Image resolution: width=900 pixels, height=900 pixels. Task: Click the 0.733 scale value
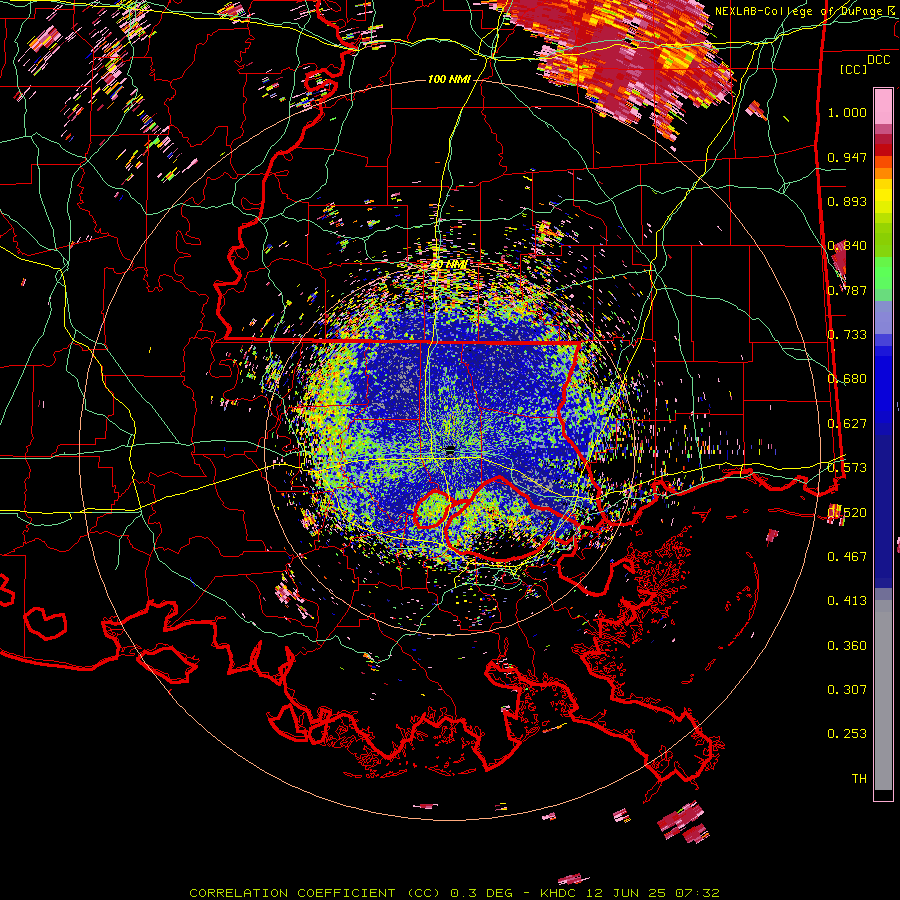click(x=847, y=335)
